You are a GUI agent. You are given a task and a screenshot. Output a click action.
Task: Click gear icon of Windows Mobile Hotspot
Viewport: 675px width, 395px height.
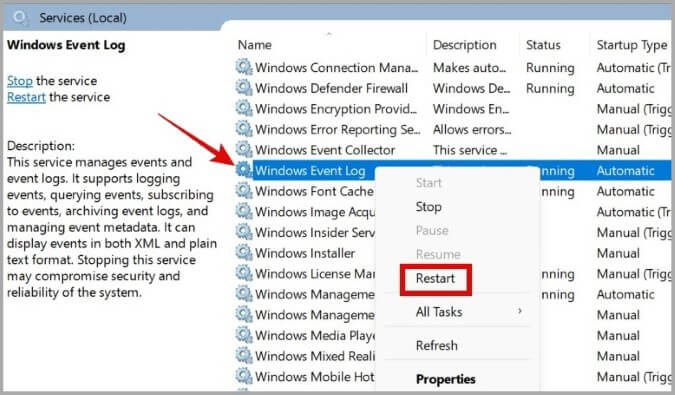tap(244, 376)
